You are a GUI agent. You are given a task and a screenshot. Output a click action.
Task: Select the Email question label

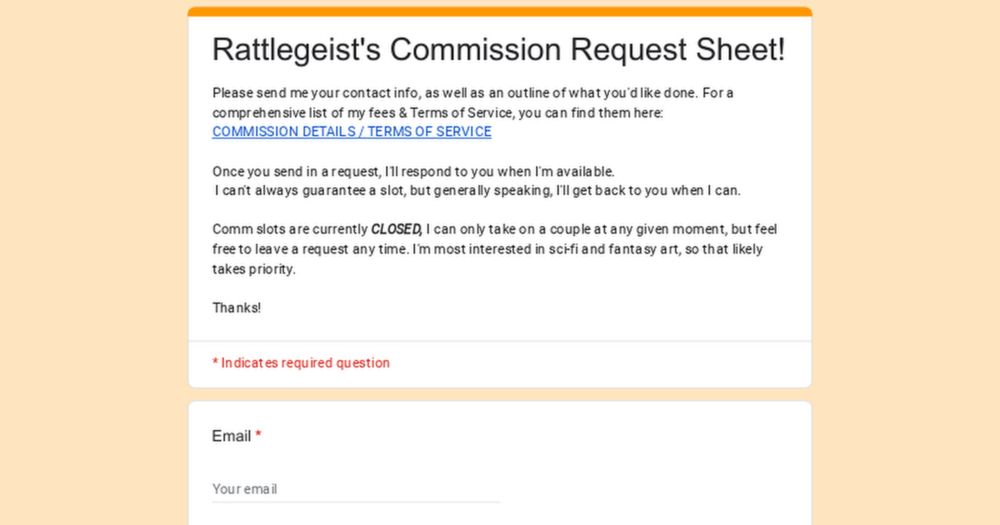pyautogui.click(x=231, y=436)
